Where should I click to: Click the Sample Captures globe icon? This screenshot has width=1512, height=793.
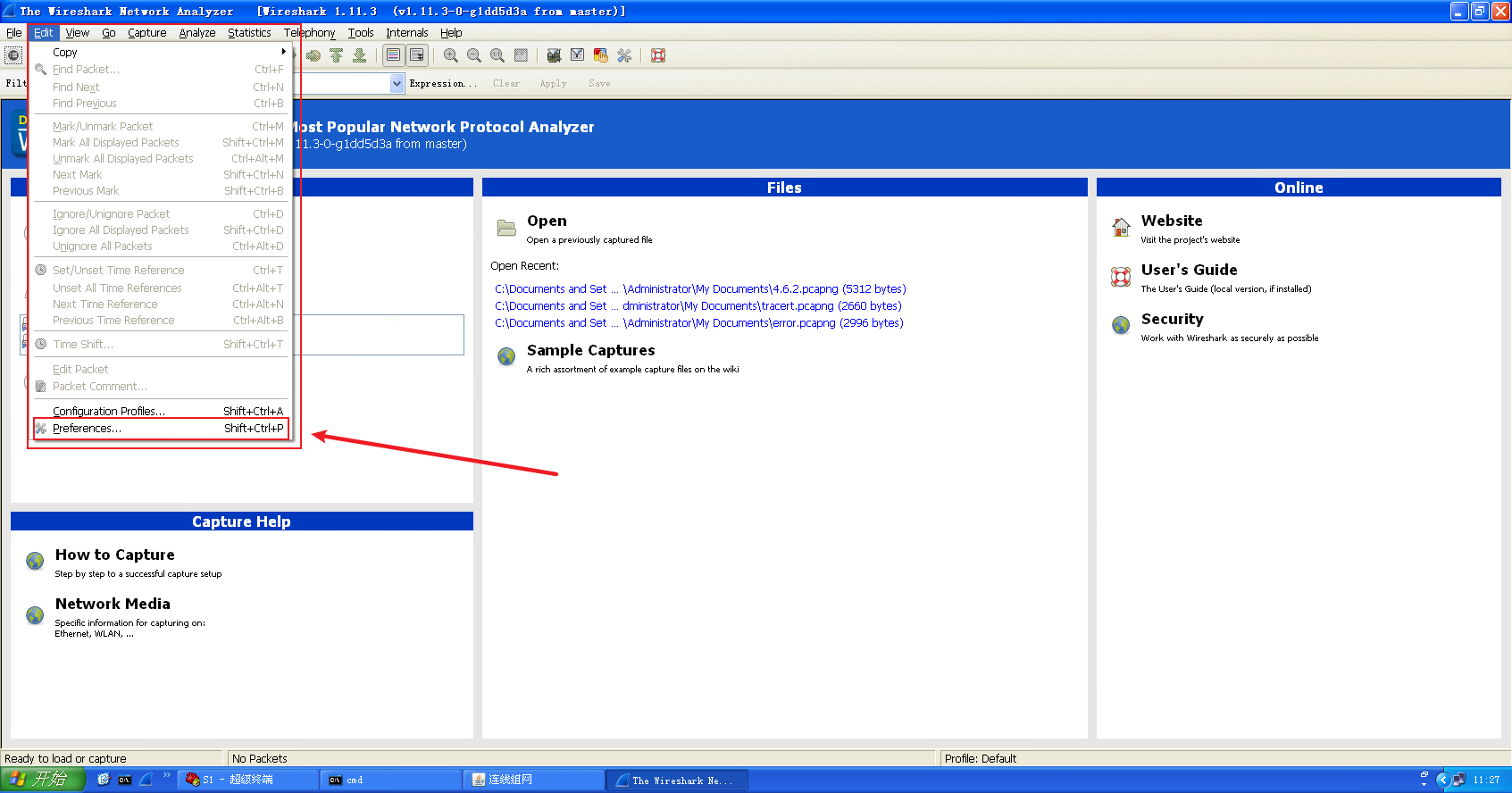[506, 357]
